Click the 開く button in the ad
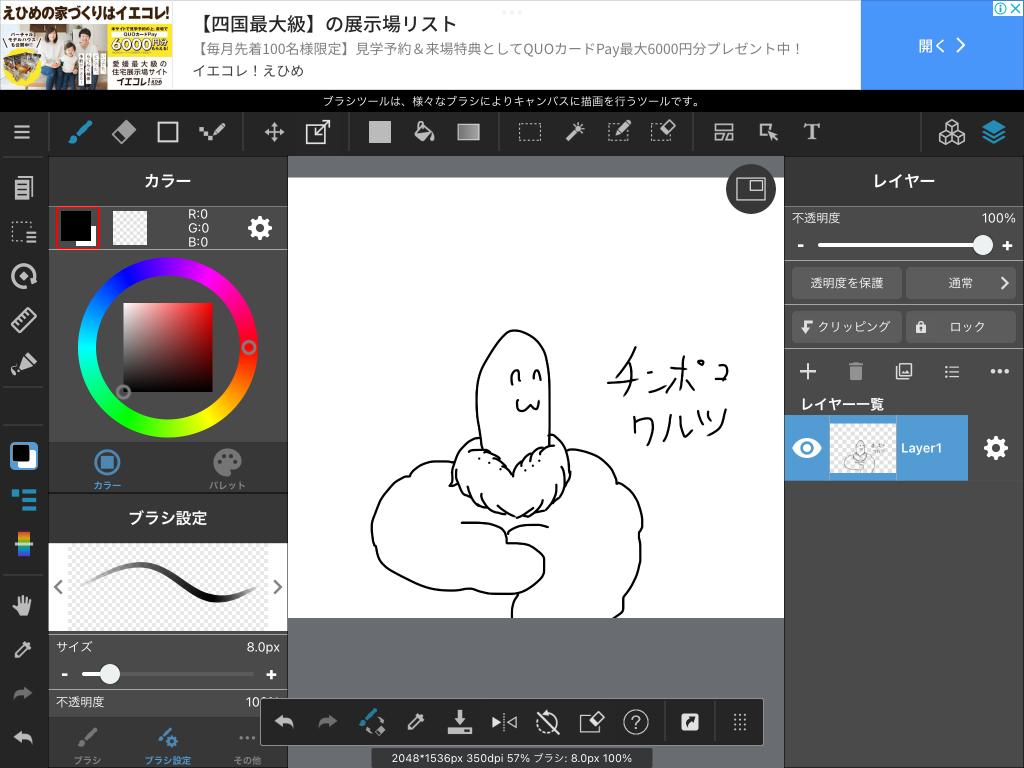This screenshot has height=768, width=1024. pos(942,45)
